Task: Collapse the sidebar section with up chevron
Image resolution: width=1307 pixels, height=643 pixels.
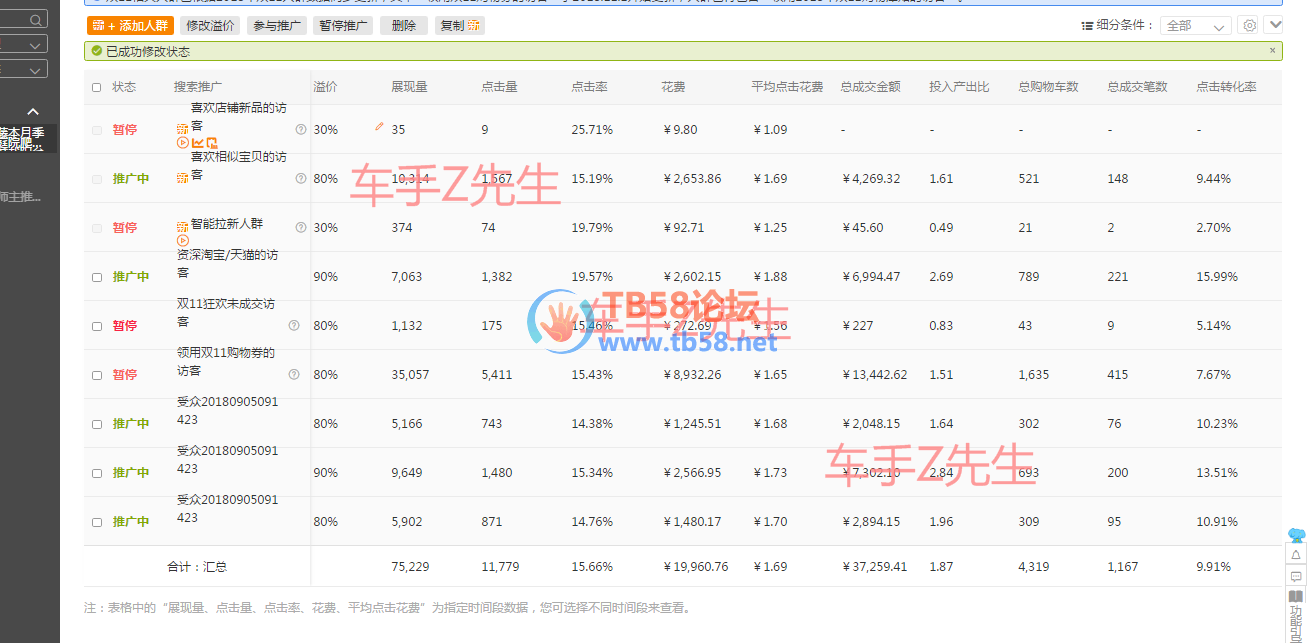Action: (33, 112)
